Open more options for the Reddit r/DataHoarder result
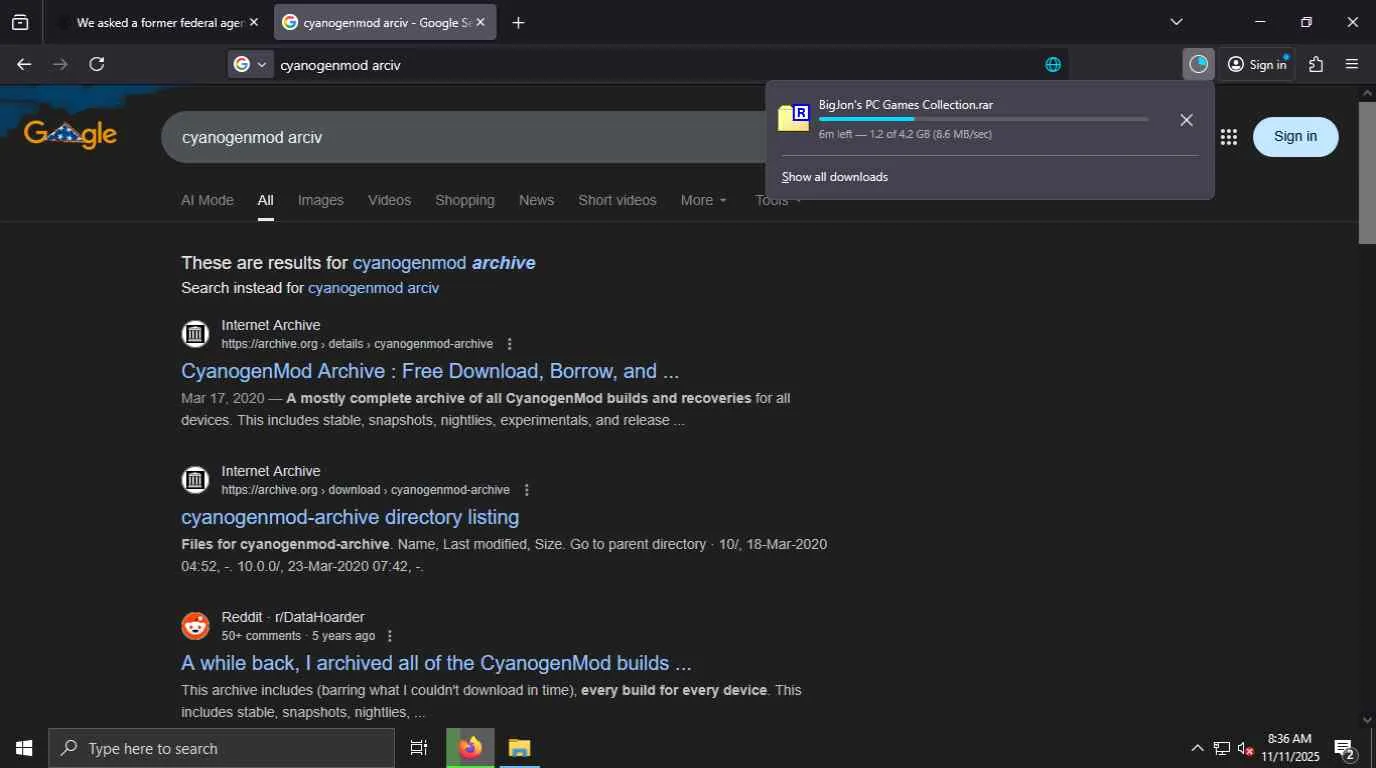This screenshot has width=1376, height=768. (x=389, y=636)
